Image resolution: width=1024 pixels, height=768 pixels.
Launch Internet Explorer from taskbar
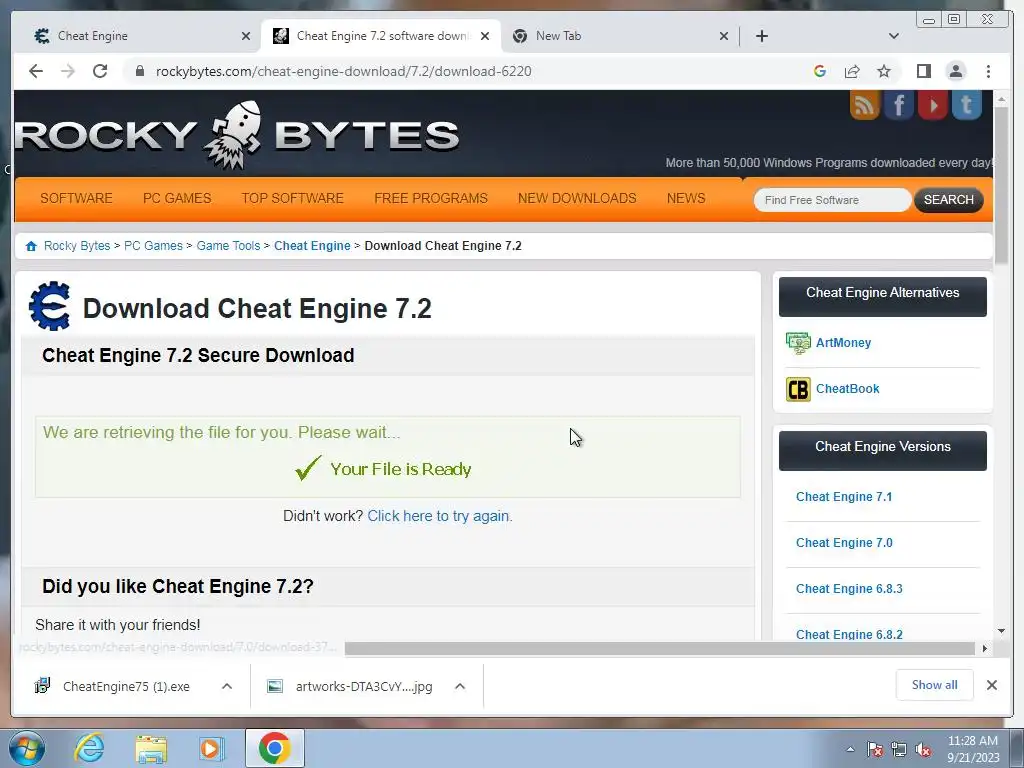tap(89, 748)
